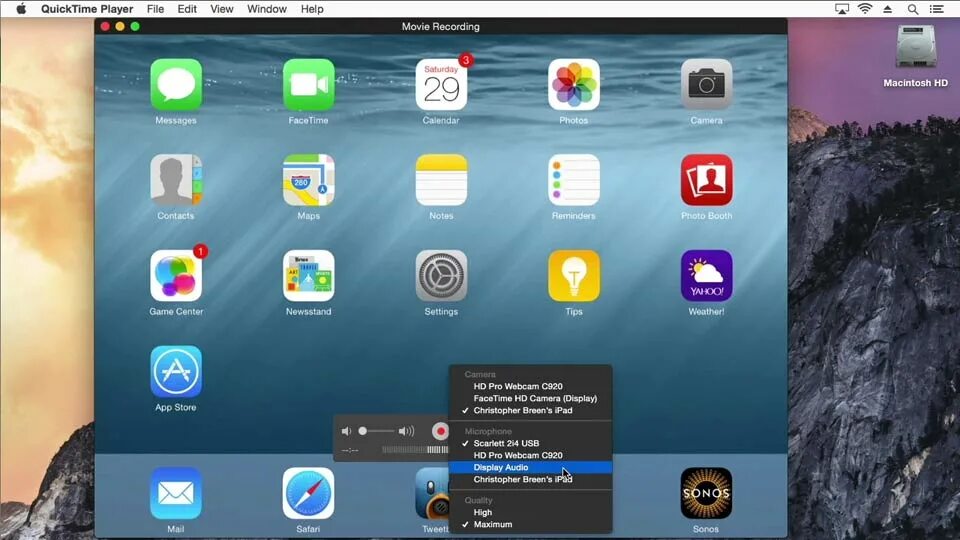Open Notification Center
Screen dimensions: 960x540
937,9
